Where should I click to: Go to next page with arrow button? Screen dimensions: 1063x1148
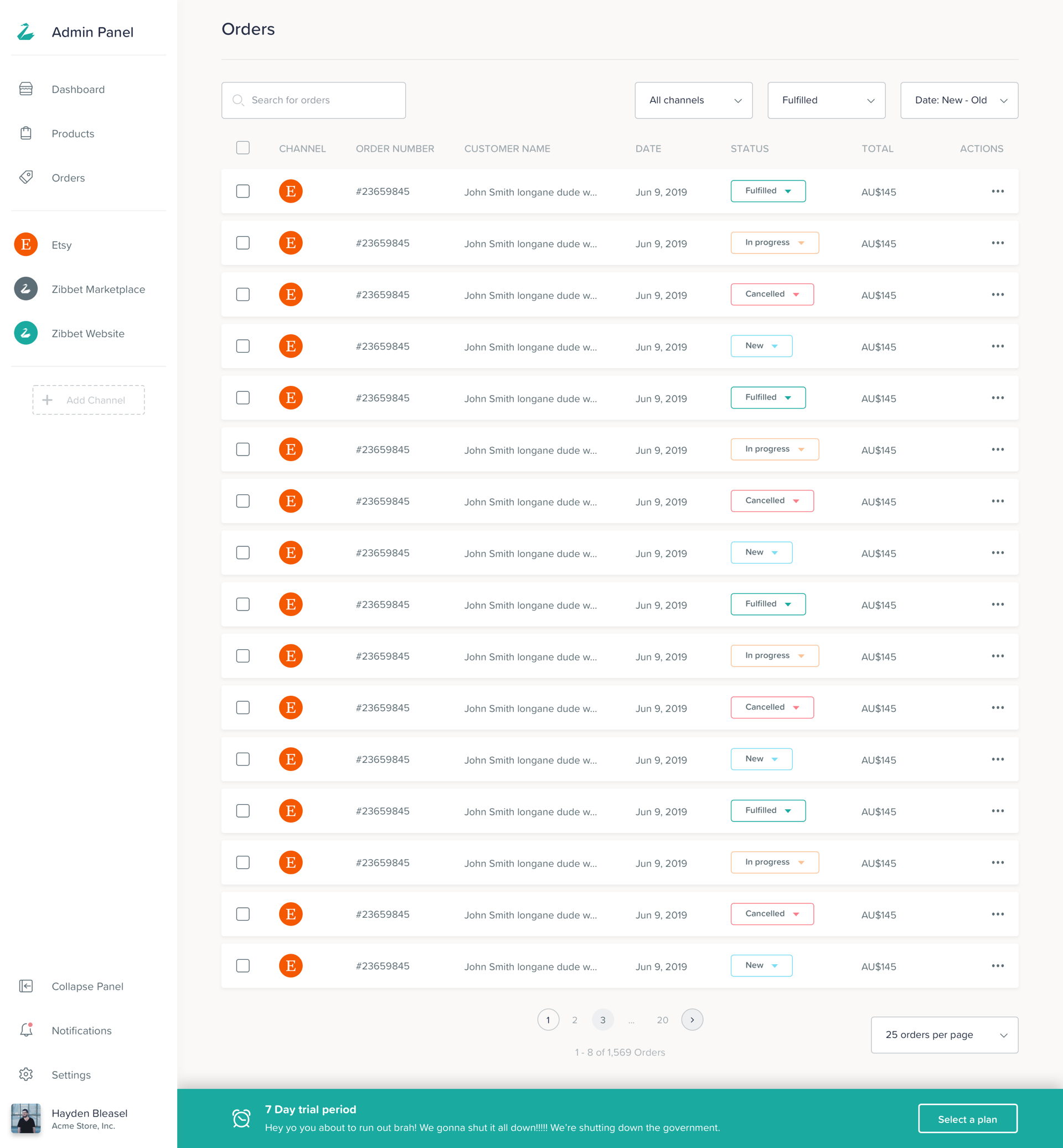tap(692, 1020)
